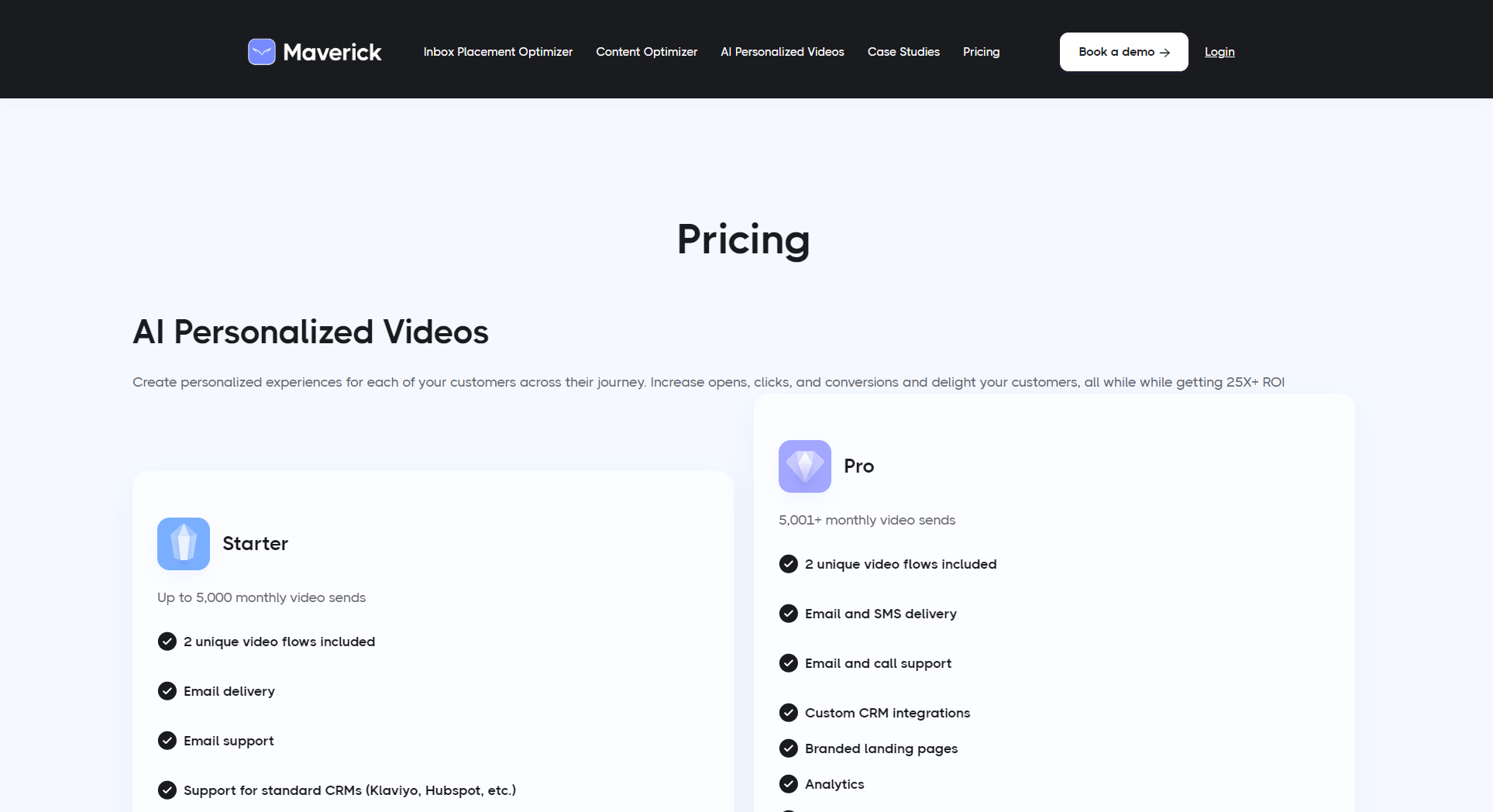Click checkmark icon beside Email delivery
Image resolution: width=1493 pixels, height=812 pixels.
(167, 691)
